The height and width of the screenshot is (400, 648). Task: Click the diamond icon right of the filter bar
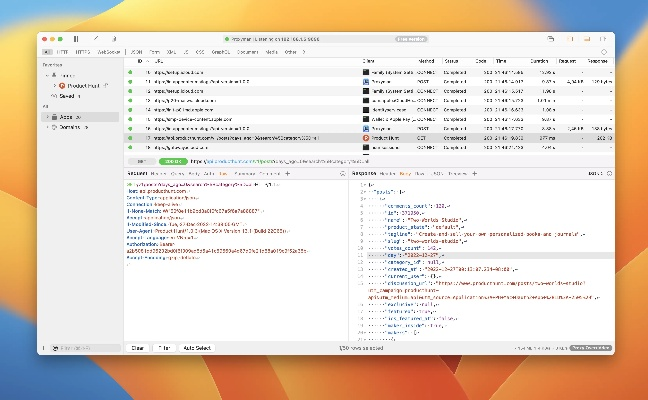[x=602, y=51]
